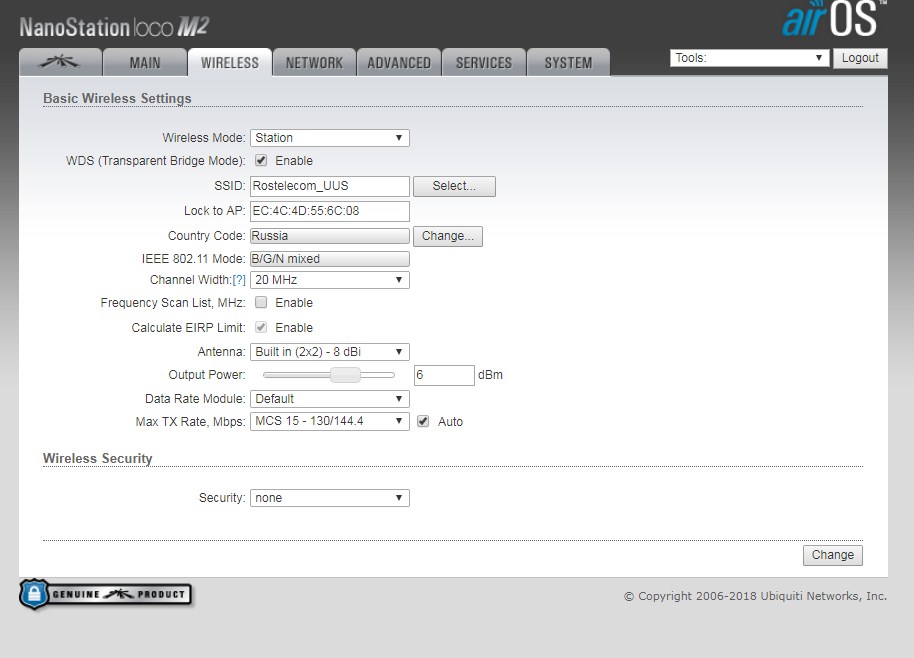Select the WIRELESS tab
Viewport: 914px width, 658px height.
pos(230,62)
